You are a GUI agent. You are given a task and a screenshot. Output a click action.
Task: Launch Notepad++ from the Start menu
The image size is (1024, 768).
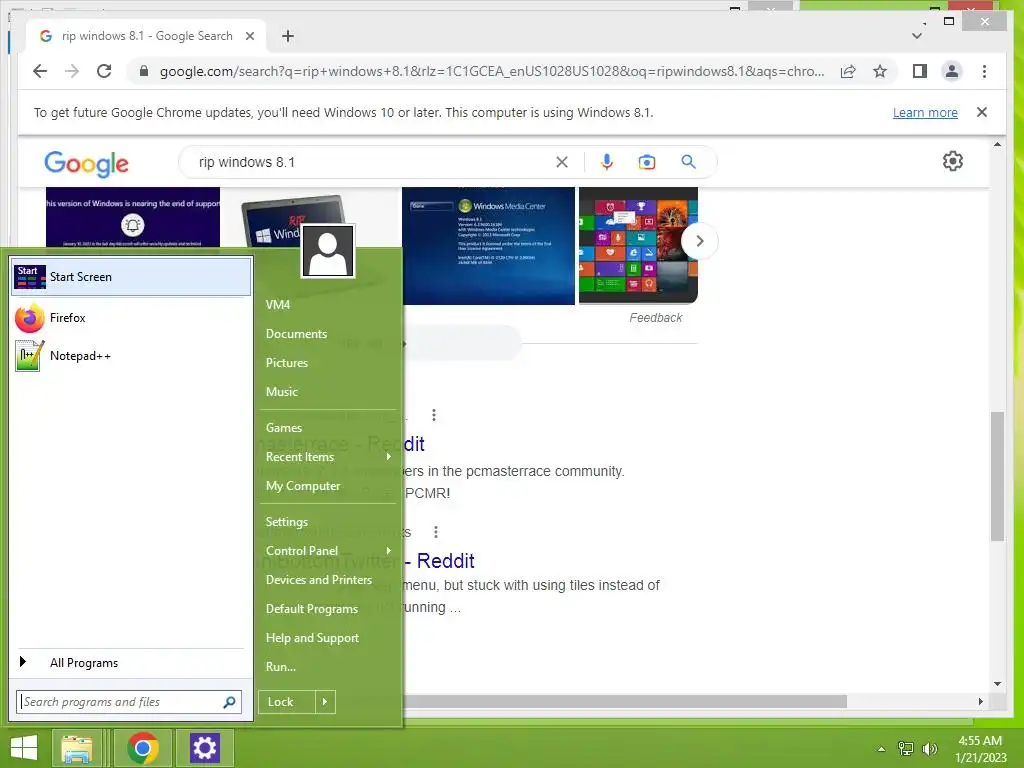tap(131, 356)
